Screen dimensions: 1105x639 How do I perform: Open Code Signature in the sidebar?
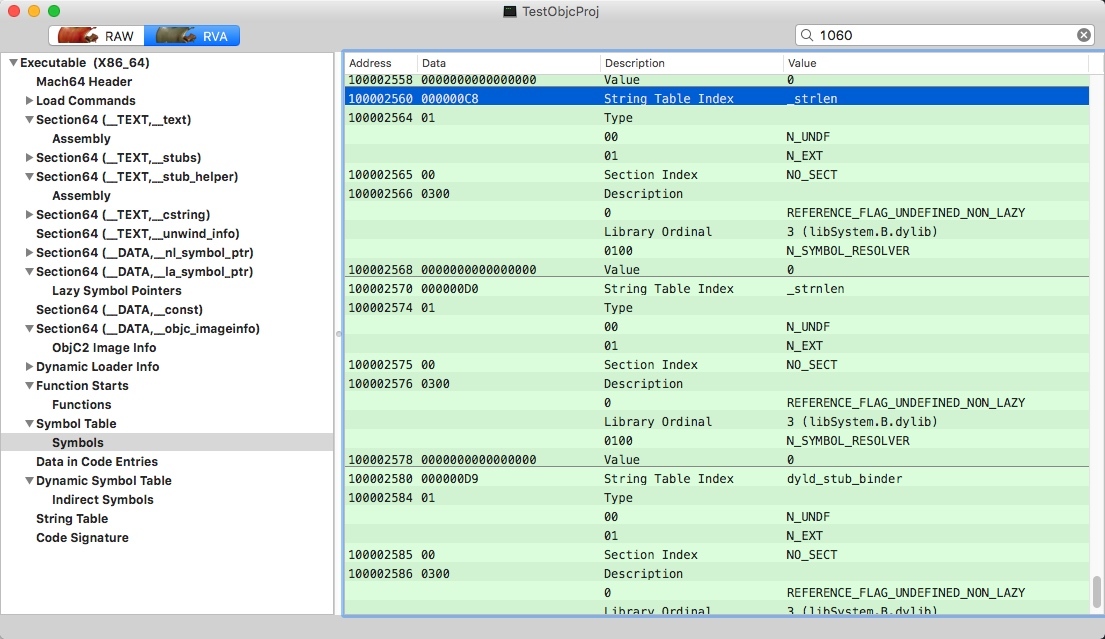82,538
